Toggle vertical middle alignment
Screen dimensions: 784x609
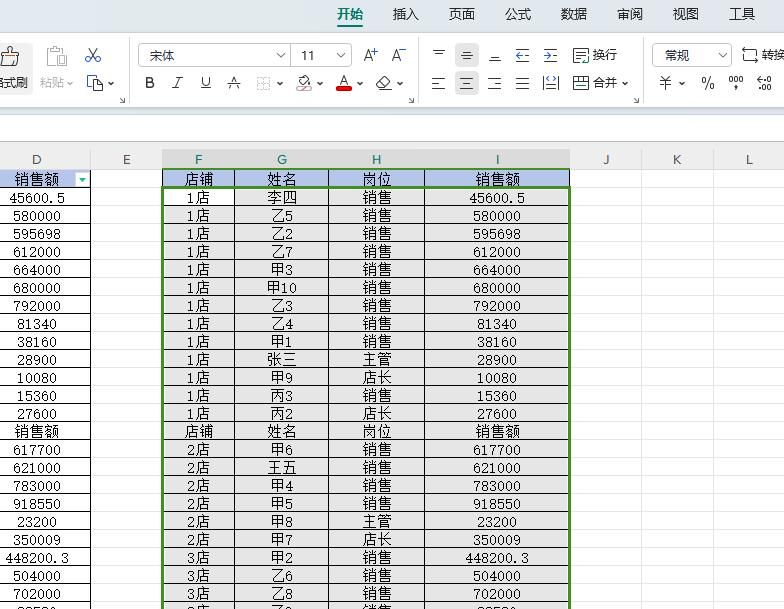[x=466, y=55]
